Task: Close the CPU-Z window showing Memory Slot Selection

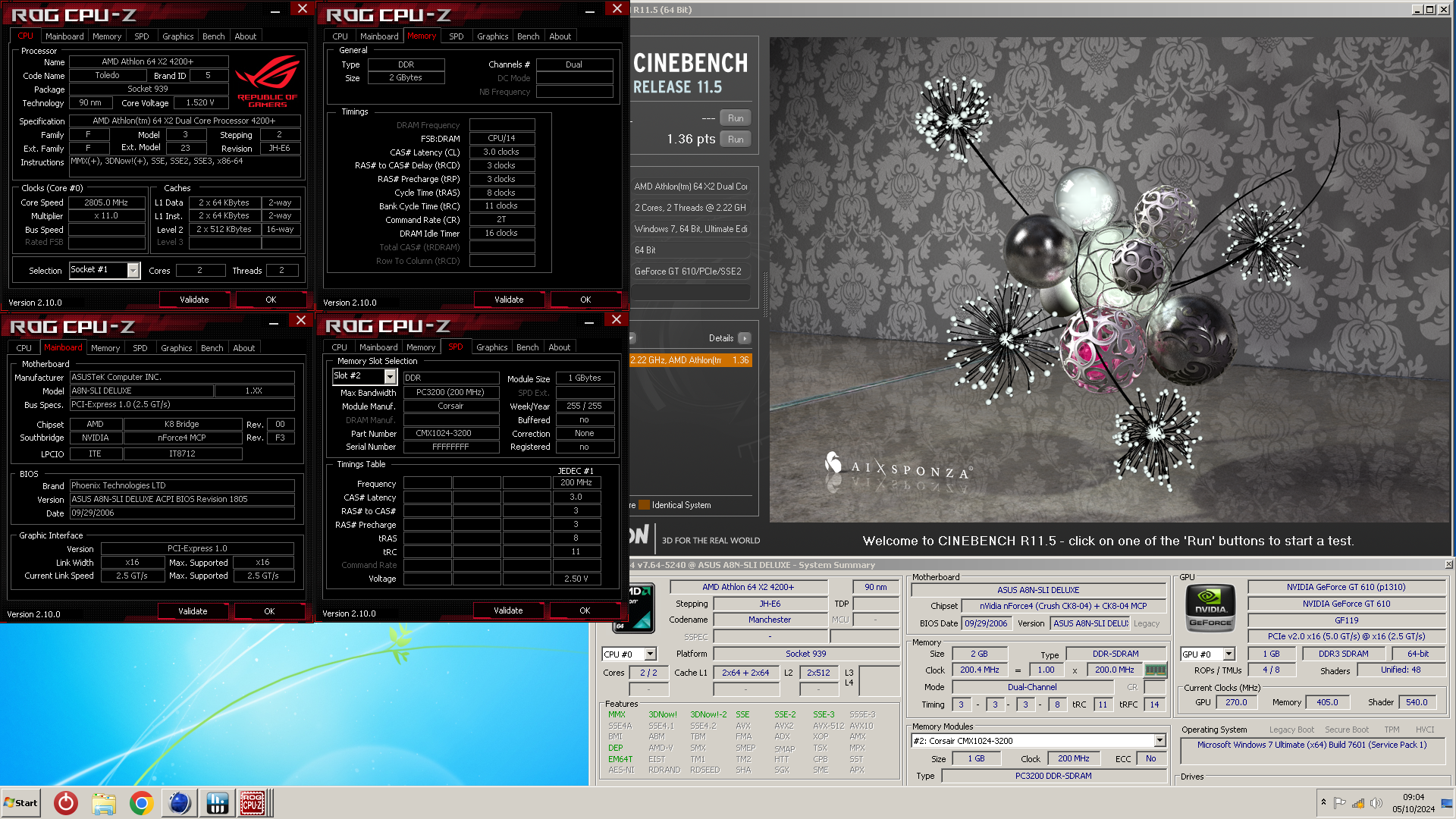Action: pos(616,320)
